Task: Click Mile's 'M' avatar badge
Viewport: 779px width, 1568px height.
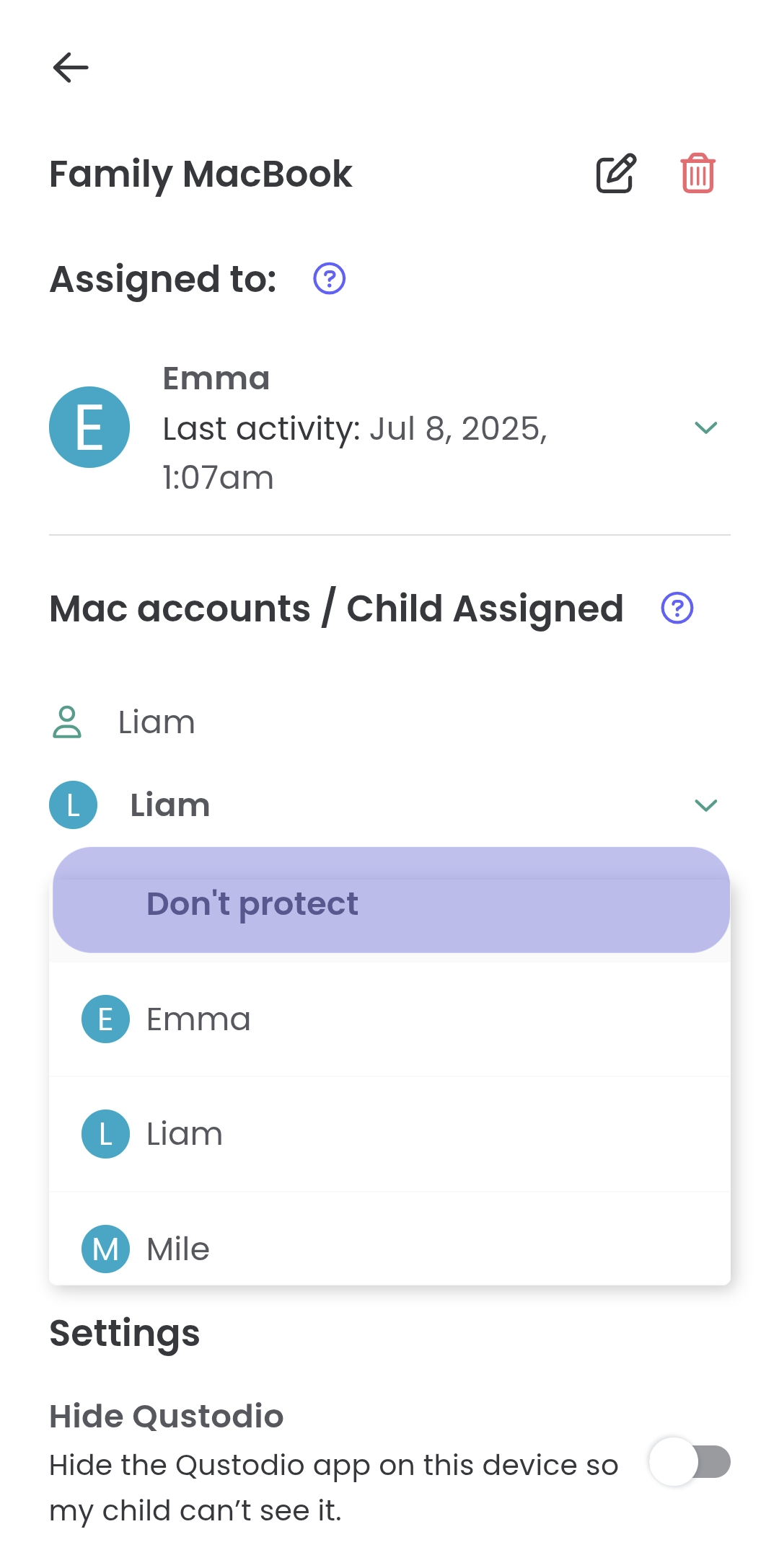Action: 105,1249
